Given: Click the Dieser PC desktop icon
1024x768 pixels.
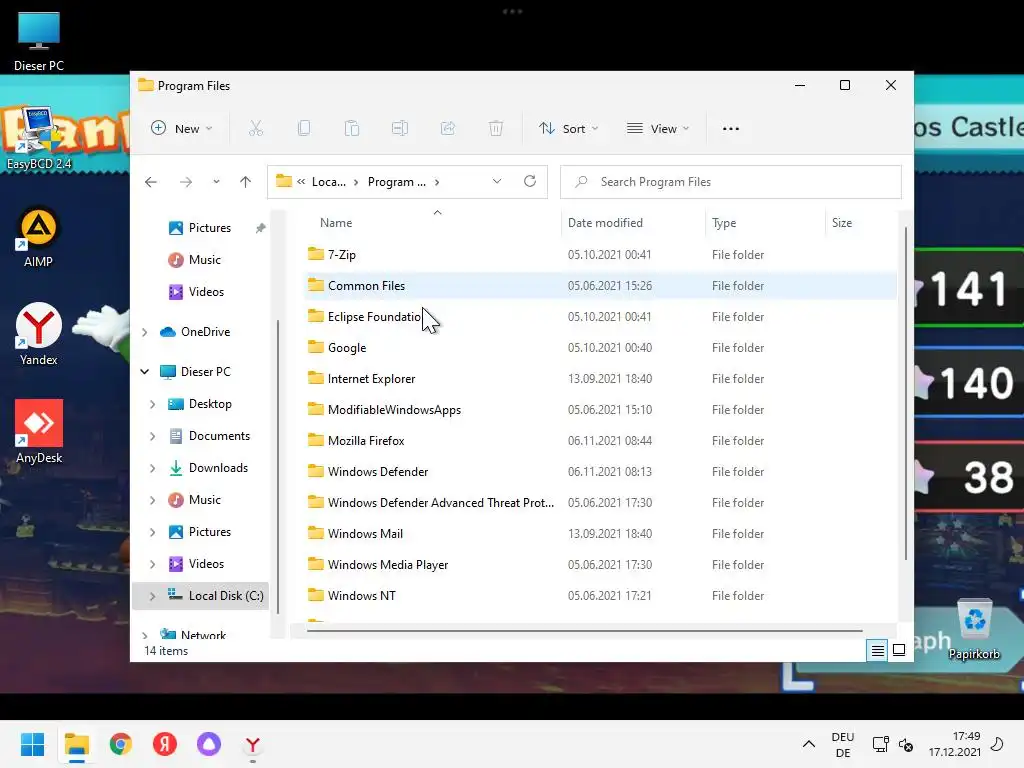Looking at the screenshot, I should (39, 40).
